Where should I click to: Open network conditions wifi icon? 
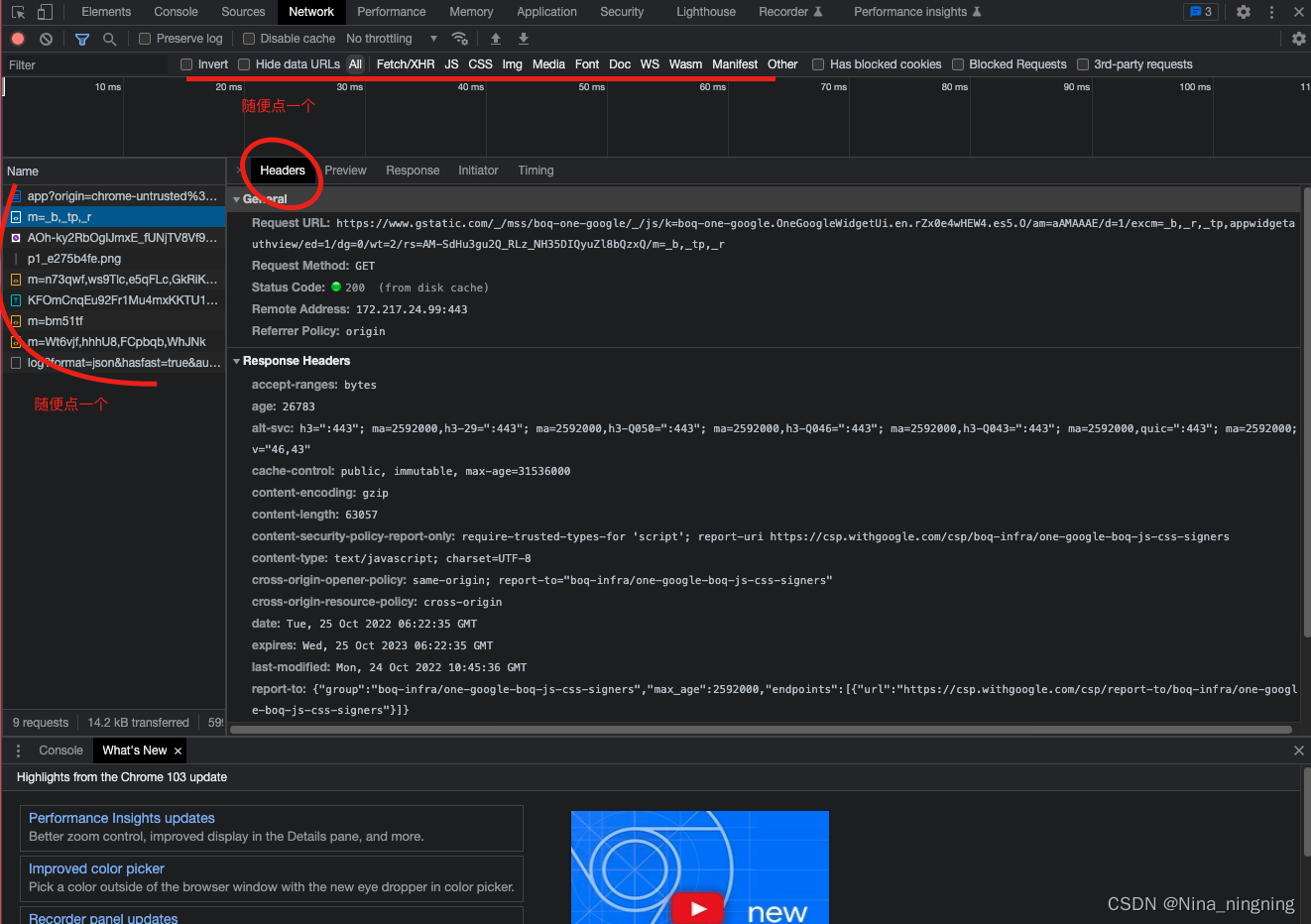[459, 39]
